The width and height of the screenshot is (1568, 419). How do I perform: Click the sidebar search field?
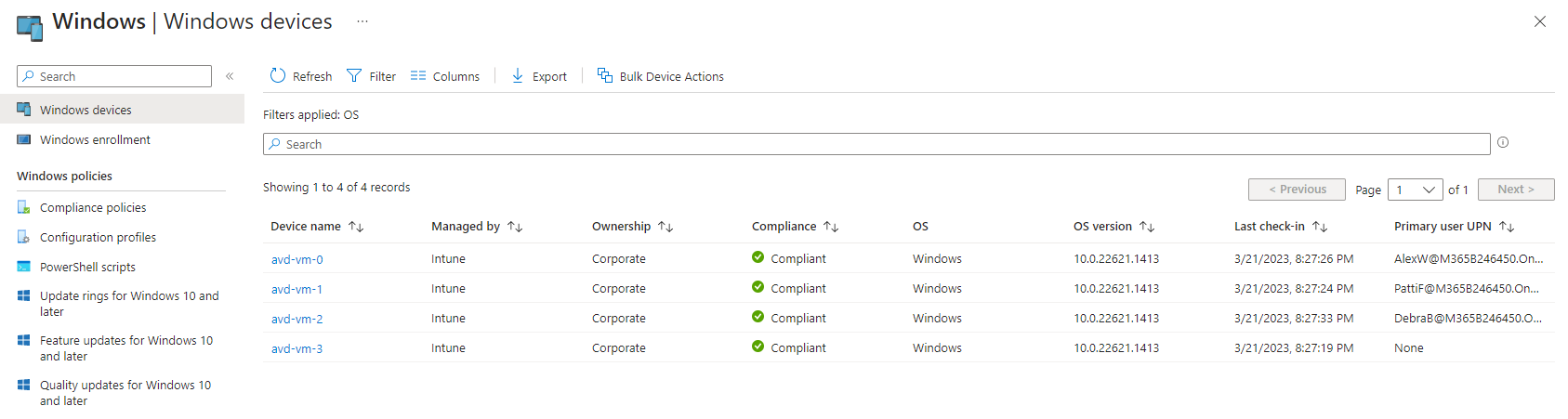point(114,76)
